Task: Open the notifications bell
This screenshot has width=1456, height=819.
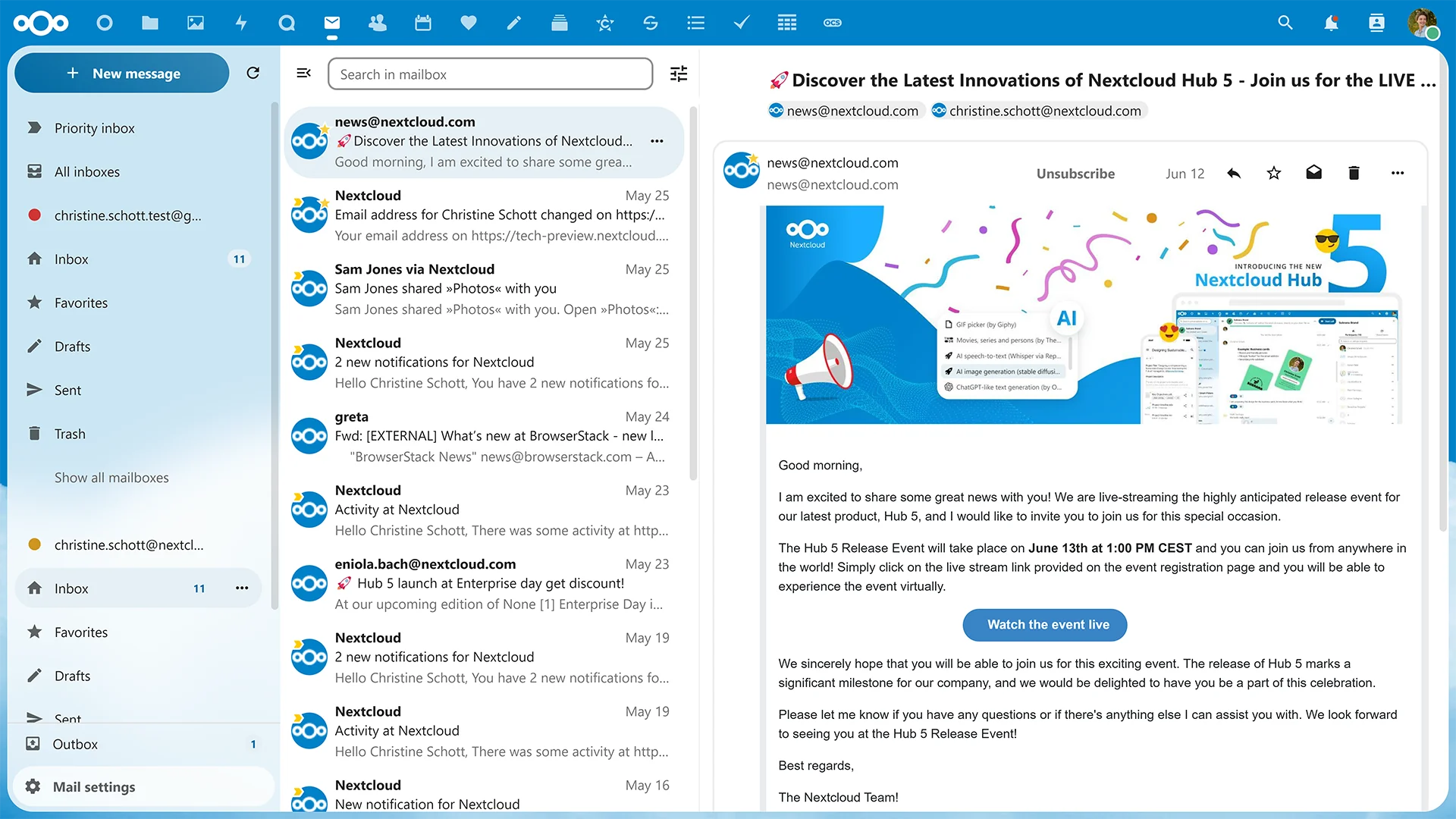Action: tap(1331, 23)
